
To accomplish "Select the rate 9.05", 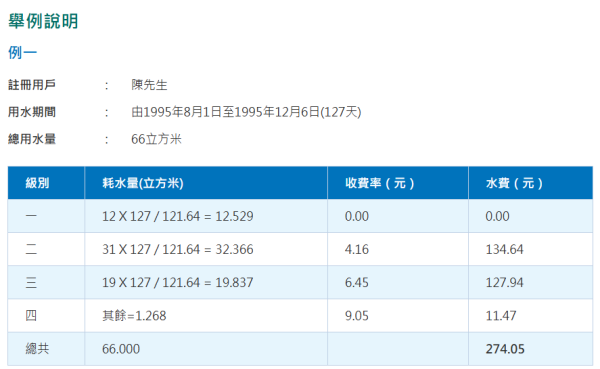I will click(357, 316).
